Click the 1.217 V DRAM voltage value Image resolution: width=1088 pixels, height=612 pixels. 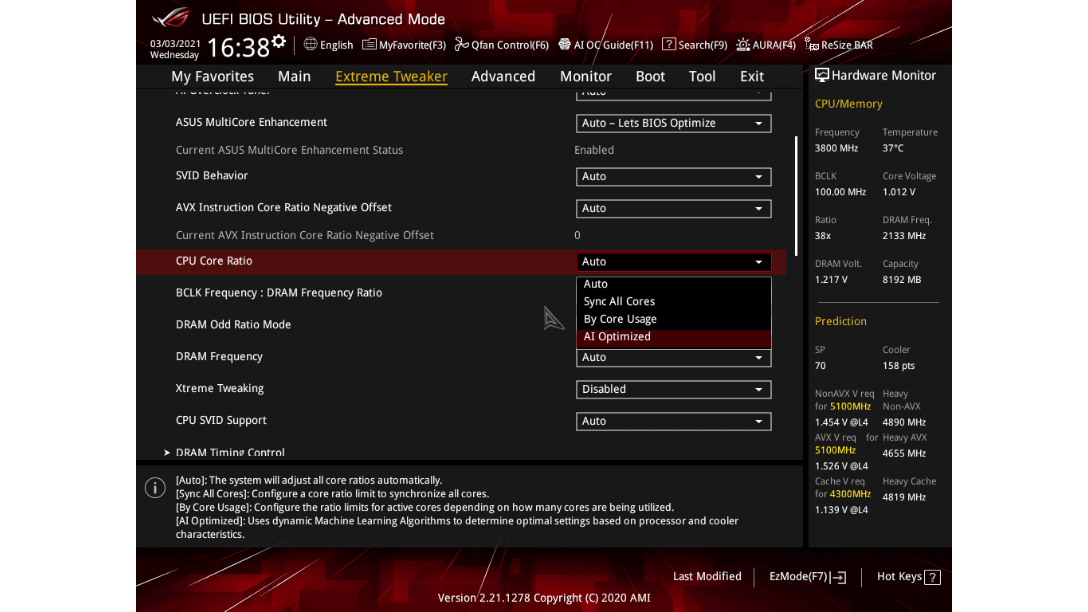click(x=831, y=280)
